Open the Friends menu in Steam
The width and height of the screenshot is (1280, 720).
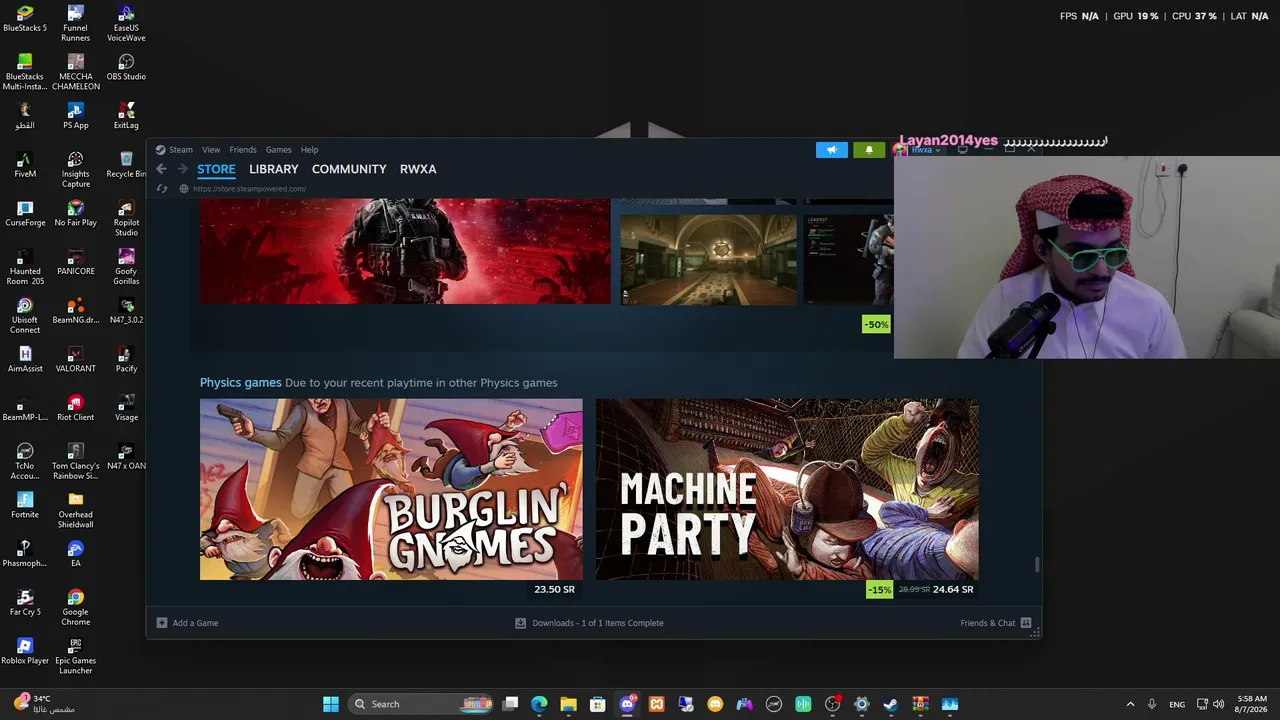pyautogui.click(x=243, y=150)
